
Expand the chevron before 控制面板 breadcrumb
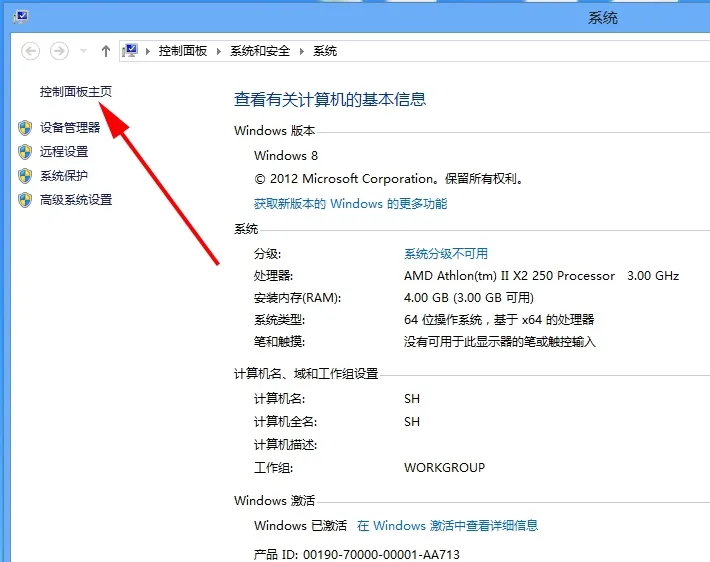pos(148,51)
